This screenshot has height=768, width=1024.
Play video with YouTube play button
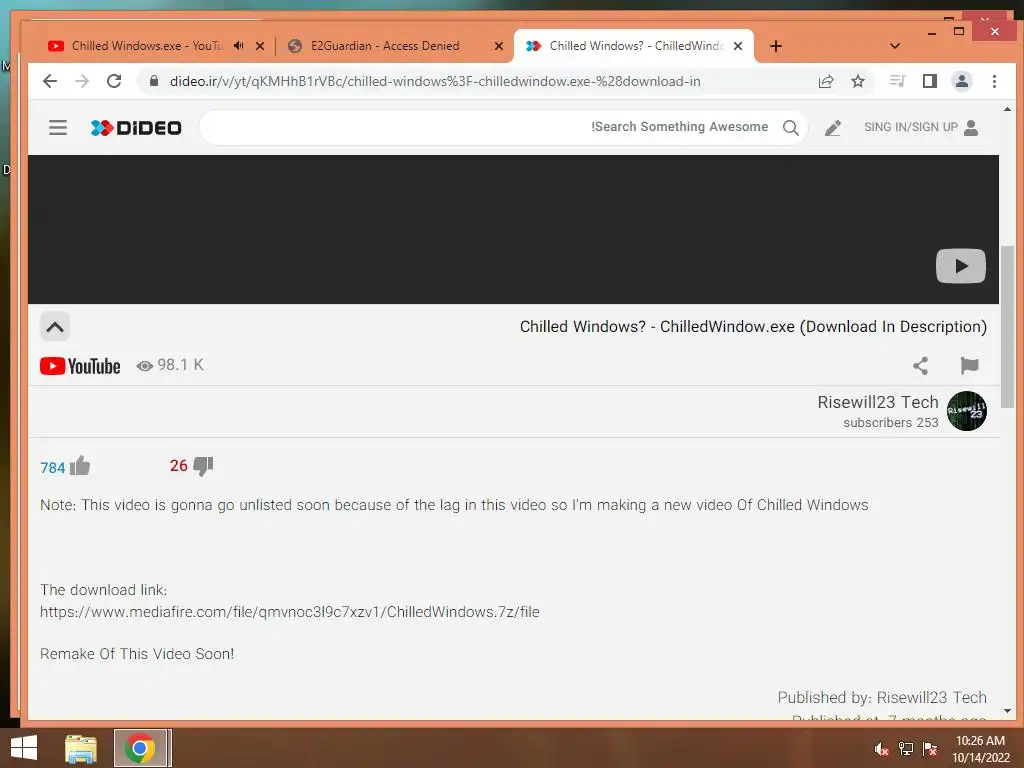(x=960, y=266)
